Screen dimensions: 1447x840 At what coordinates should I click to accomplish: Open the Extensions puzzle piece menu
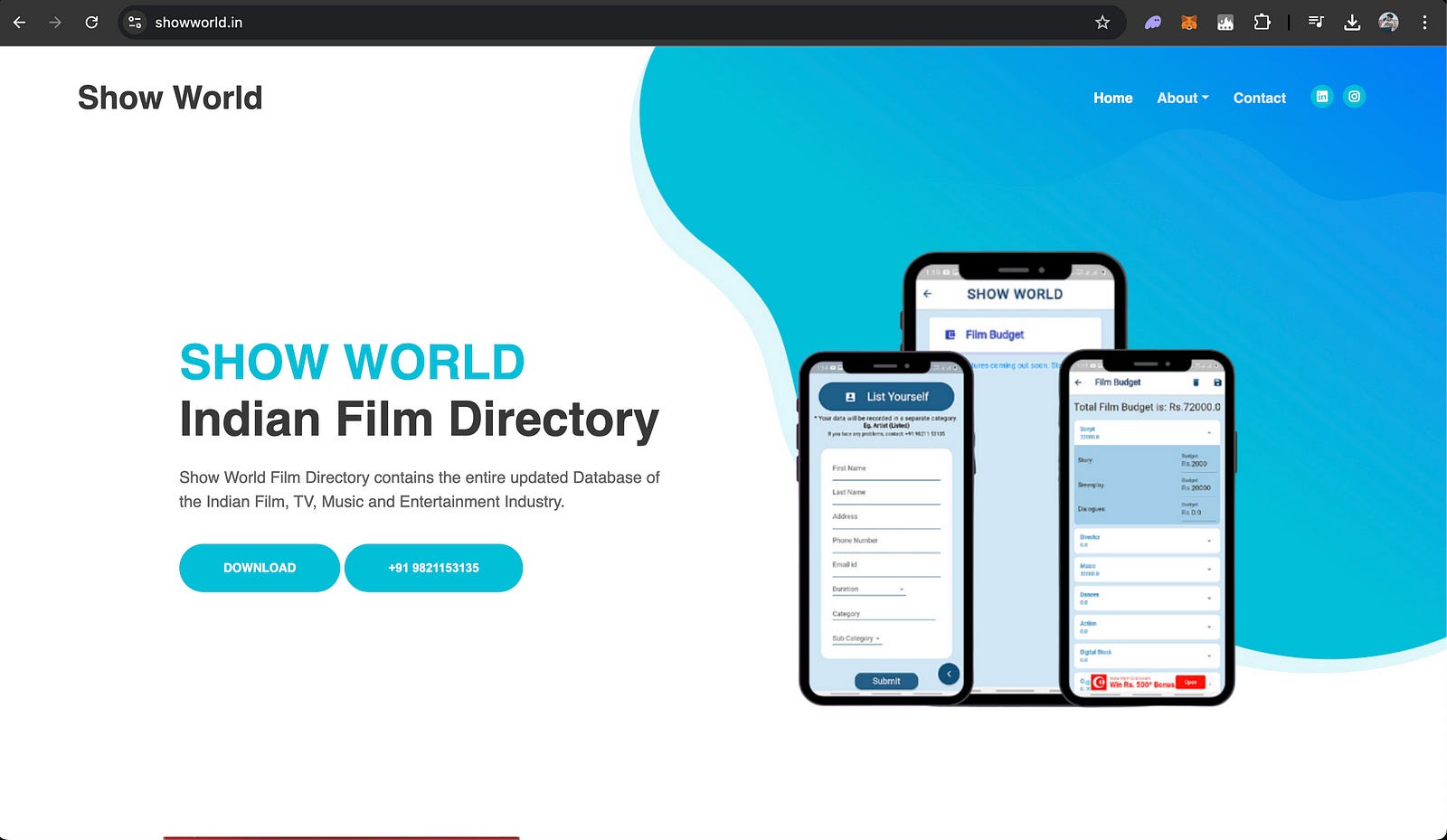(x=1262, y=23)
